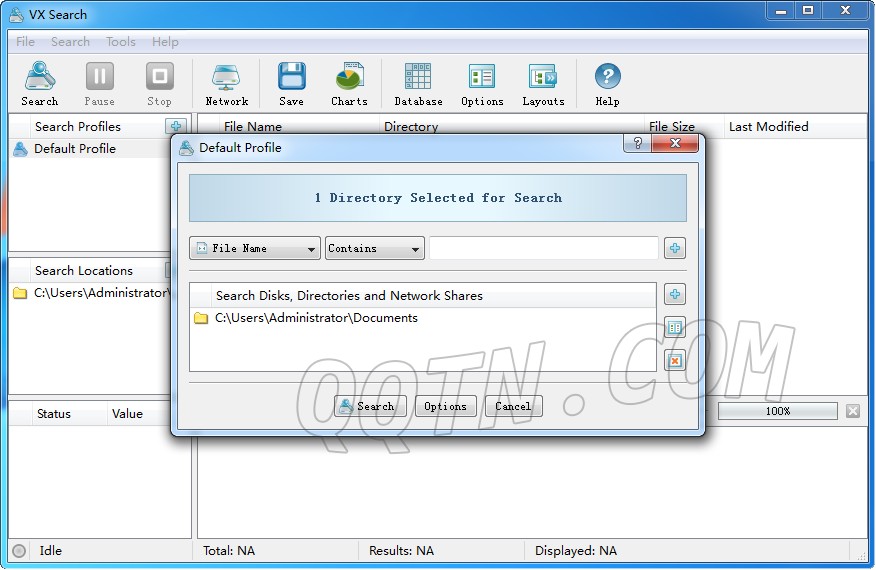
Task: Click the Options button in dialog
Action: point(445,406)
